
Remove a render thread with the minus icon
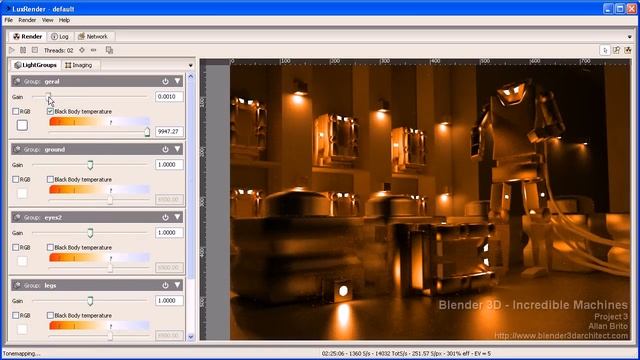[x=94, y=50]
